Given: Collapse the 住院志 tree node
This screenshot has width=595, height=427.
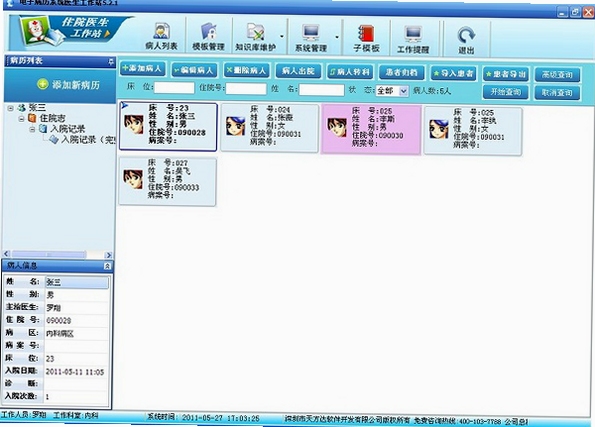Looking at the screenshot, I should [22, 119].
